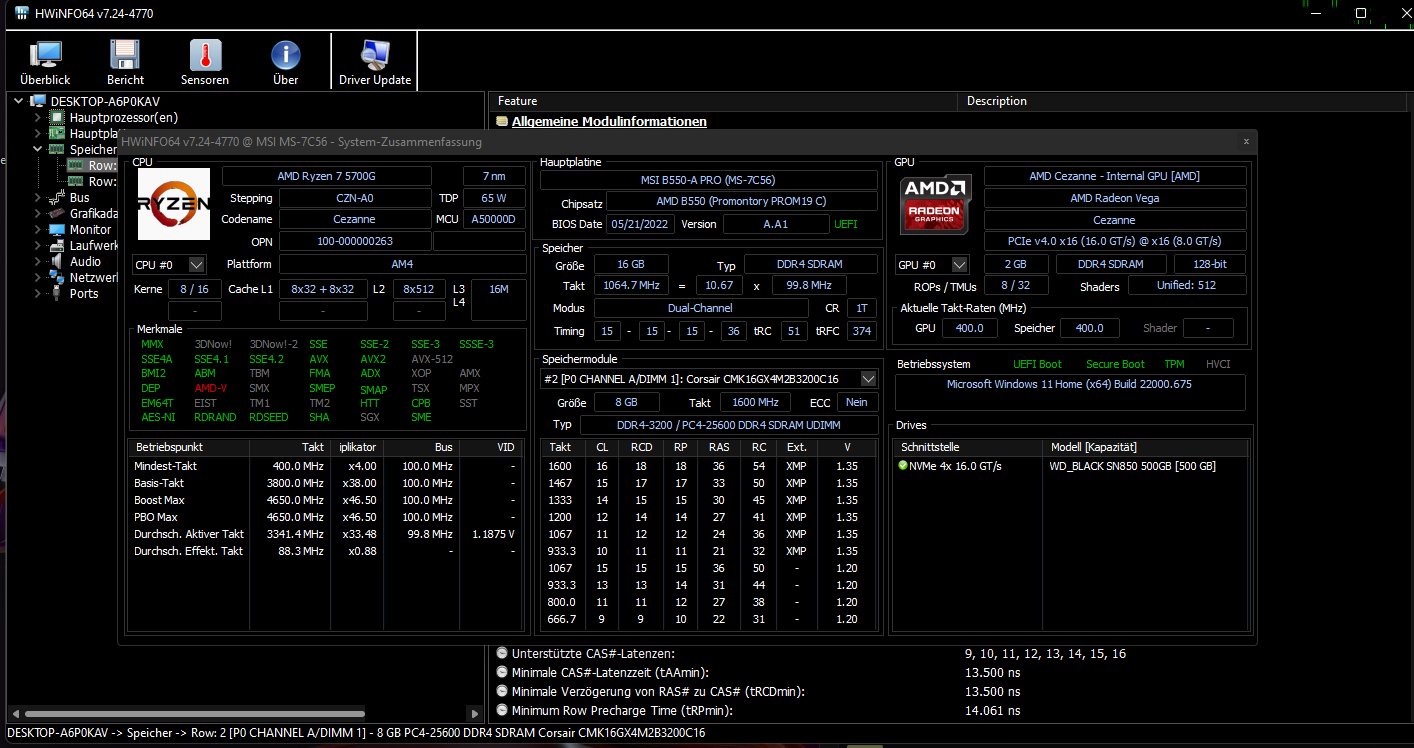
Task: Click the Netzwerk network icon
Action: (x=58, y=277)
